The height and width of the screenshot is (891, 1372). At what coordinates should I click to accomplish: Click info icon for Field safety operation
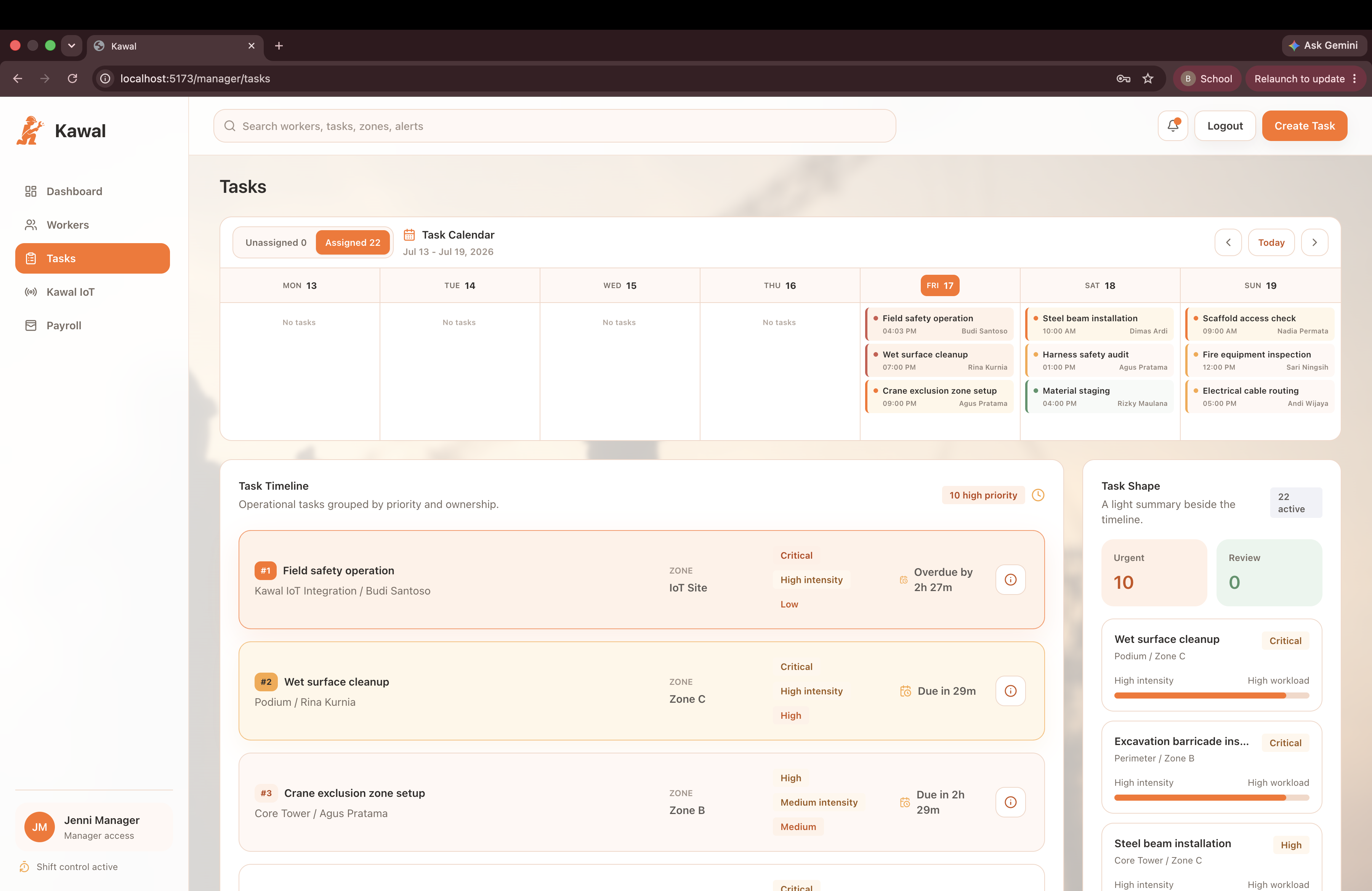coord(1010,580)
